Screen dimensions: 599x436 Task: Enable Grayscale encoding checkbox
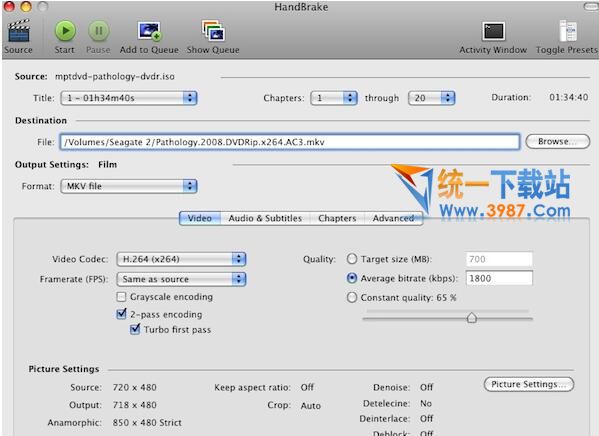[121, 297]
